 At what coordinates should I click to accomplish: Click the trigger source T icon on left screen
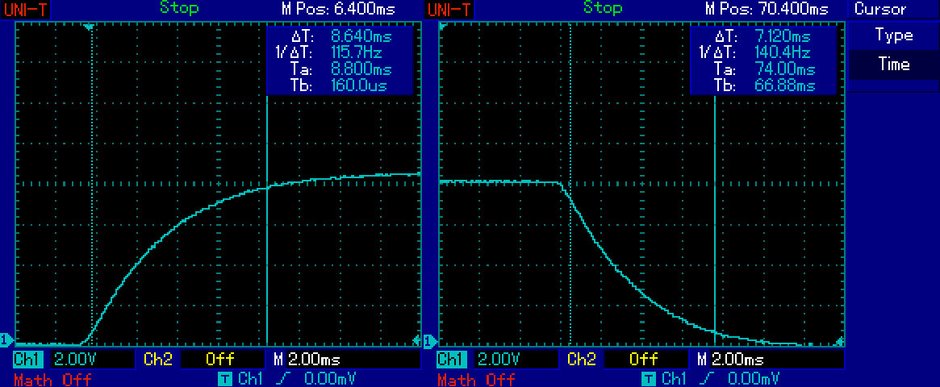(x=225, y=379)
